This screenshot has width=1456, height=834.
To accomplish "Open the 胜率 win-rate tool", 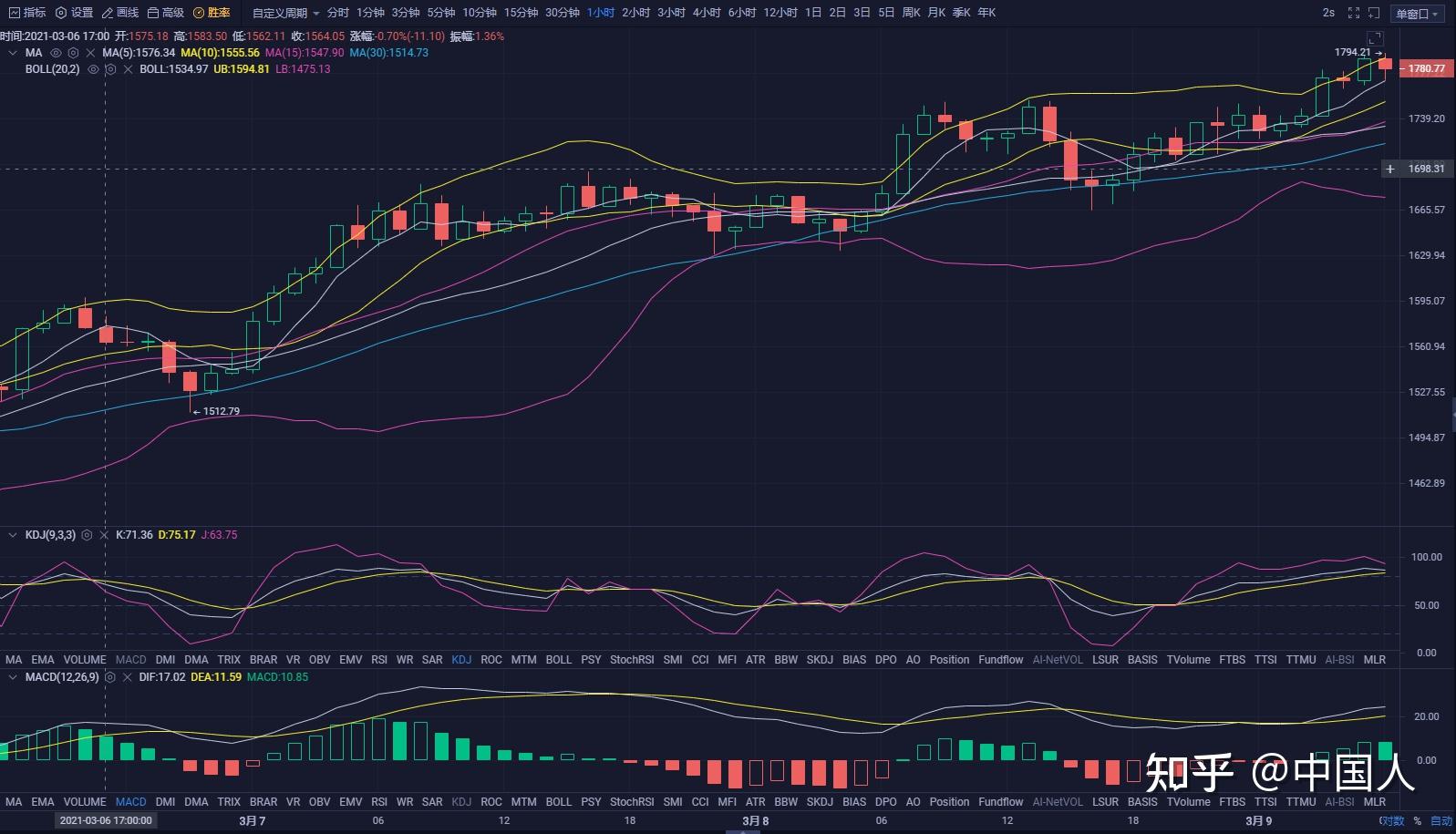I will click(212, 13).
